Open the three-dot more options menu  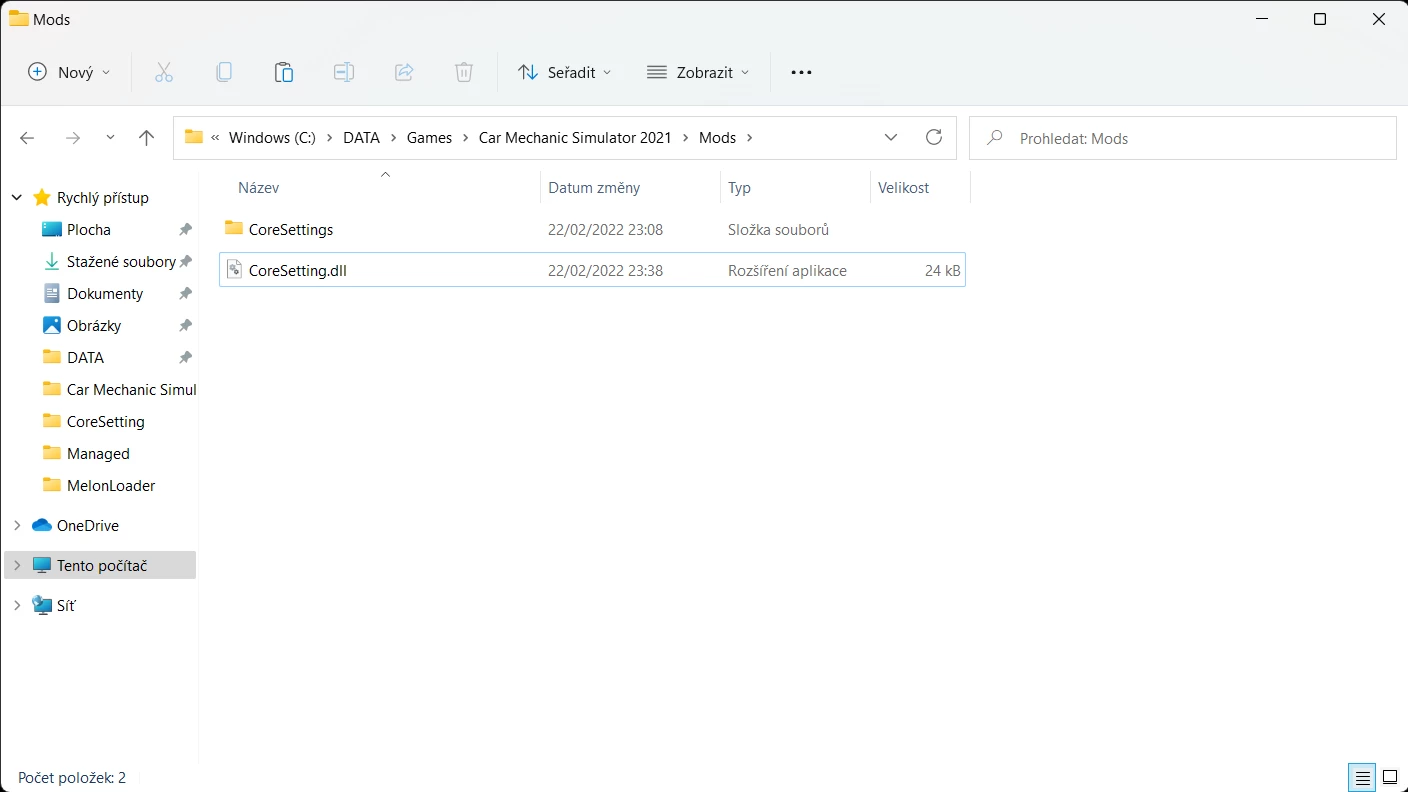click(x=801, y=72)
